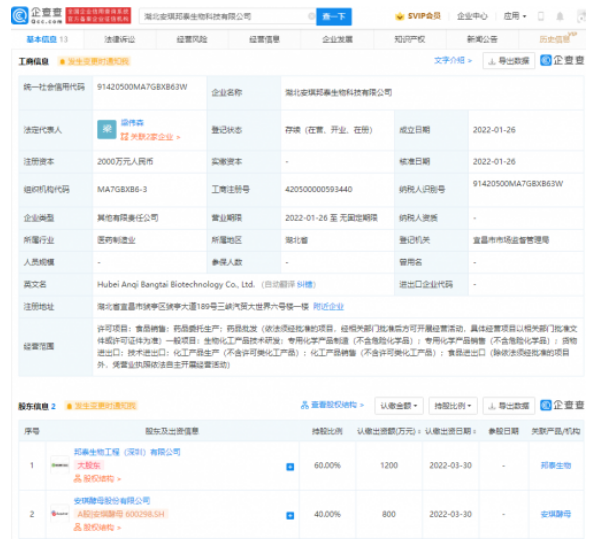Click the A股|安琪酵母 600298.SH tag
This screenshot has width=598, height=541.
[x=121, y=514]
